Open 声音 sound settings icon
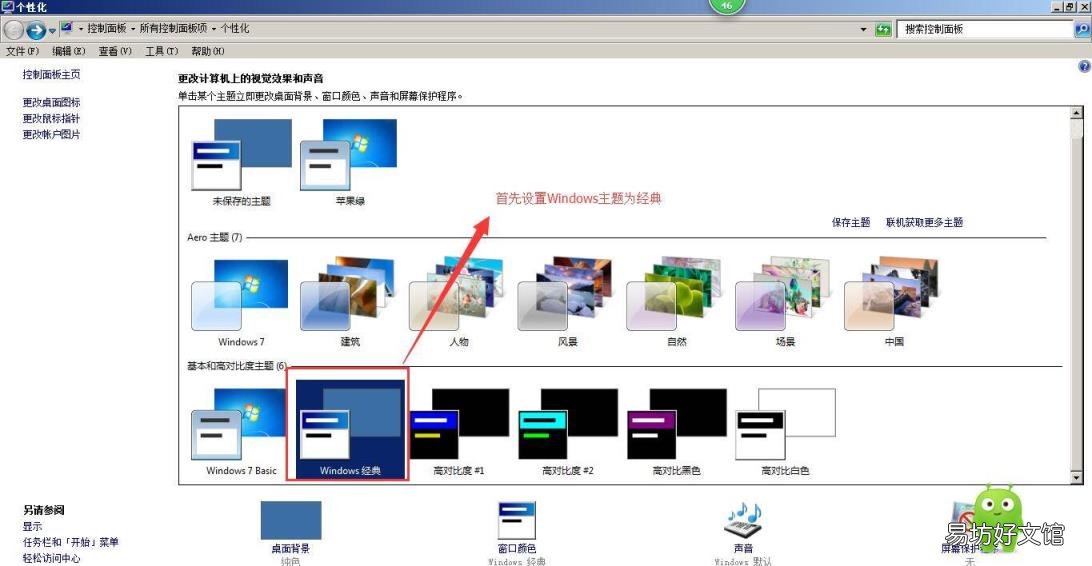Viewport: 1092px width, 566px height. coord(744,519)
